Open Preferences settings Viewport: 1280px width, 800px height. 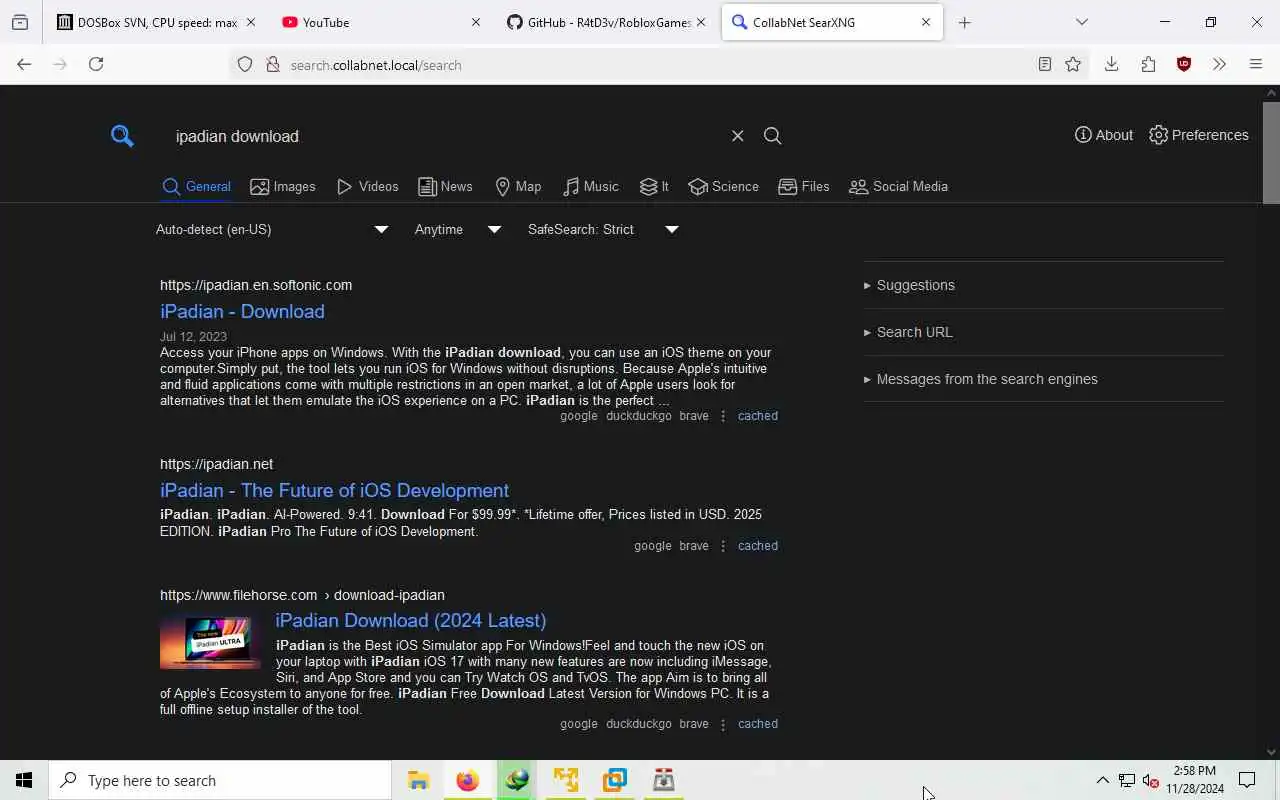(1199, 135)
